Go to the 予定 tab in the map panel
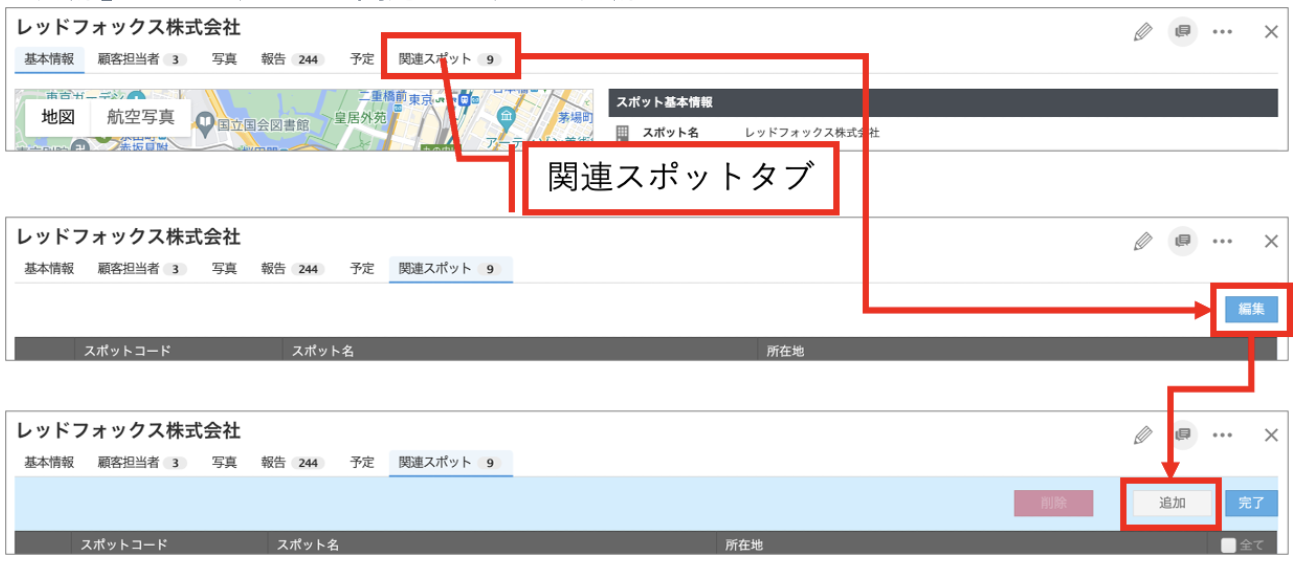Viewport: 1298px width, 572px height. point(362,59)
